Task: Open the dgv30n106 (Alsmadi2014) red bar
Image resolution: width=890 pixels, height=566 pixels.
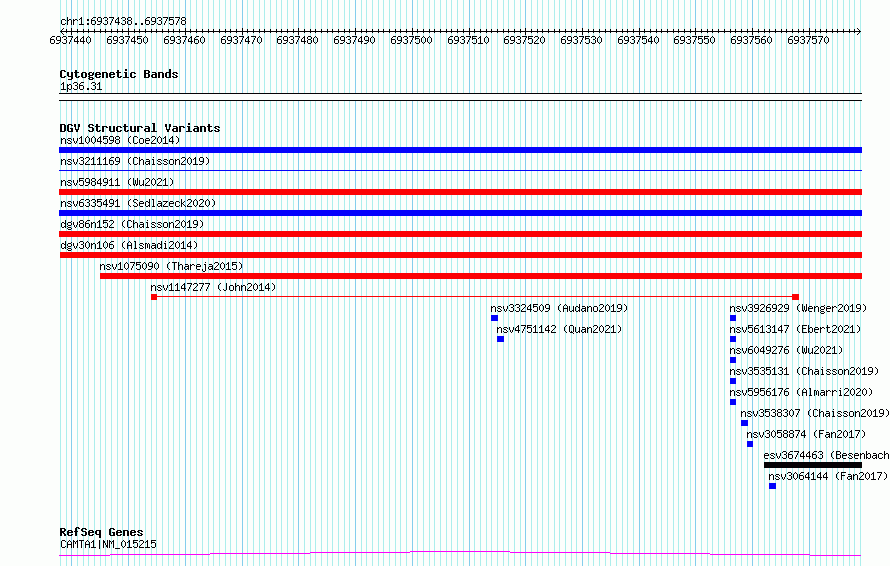Action: (x=460, y=255)
